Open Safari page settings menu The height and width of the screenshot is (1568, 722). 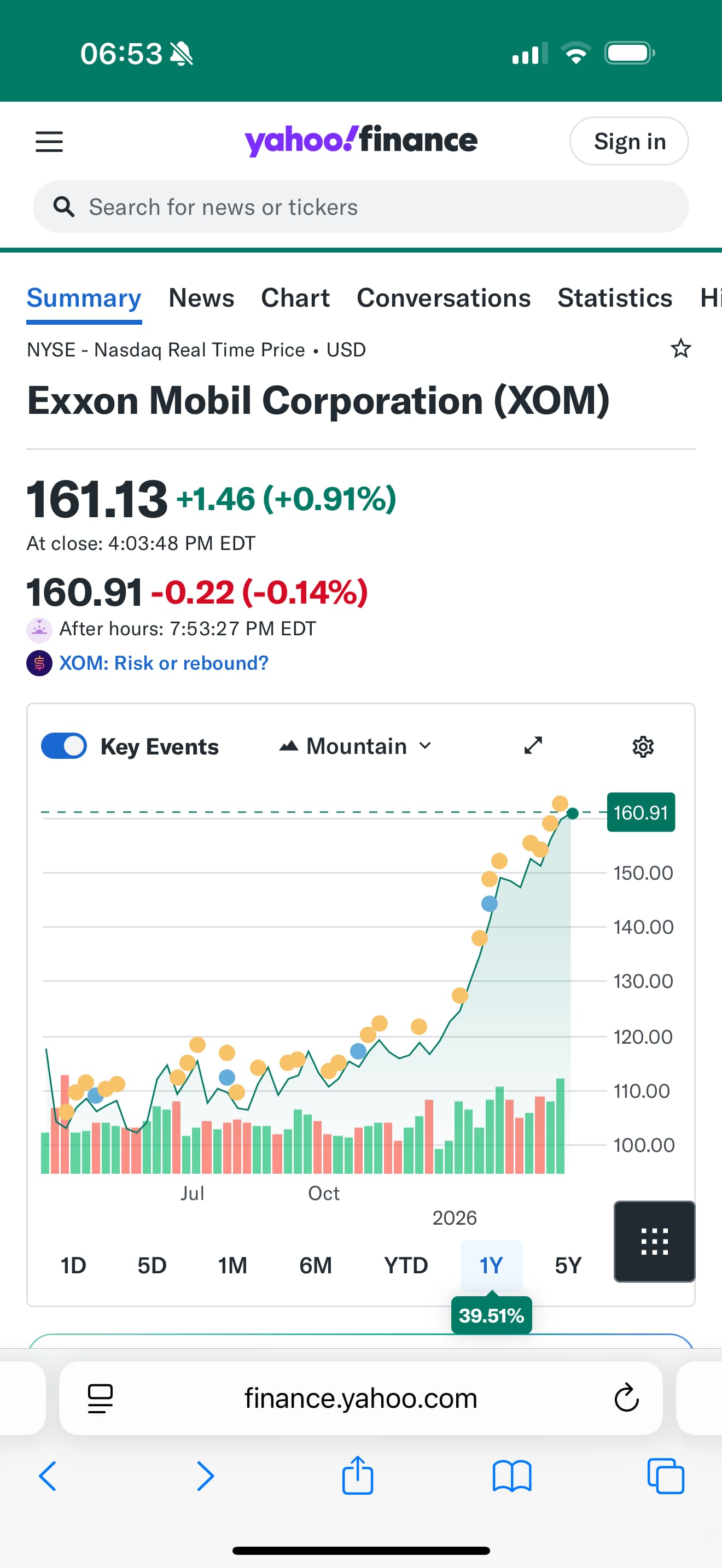pos(101,1398)
